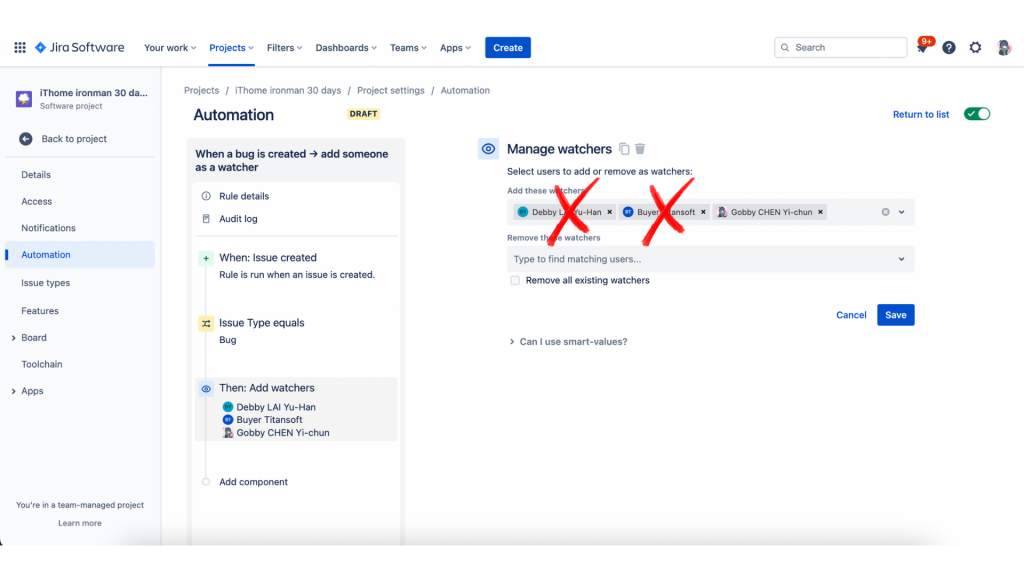Click the Learn more link
1024x576 pixels.
point(80,523)
